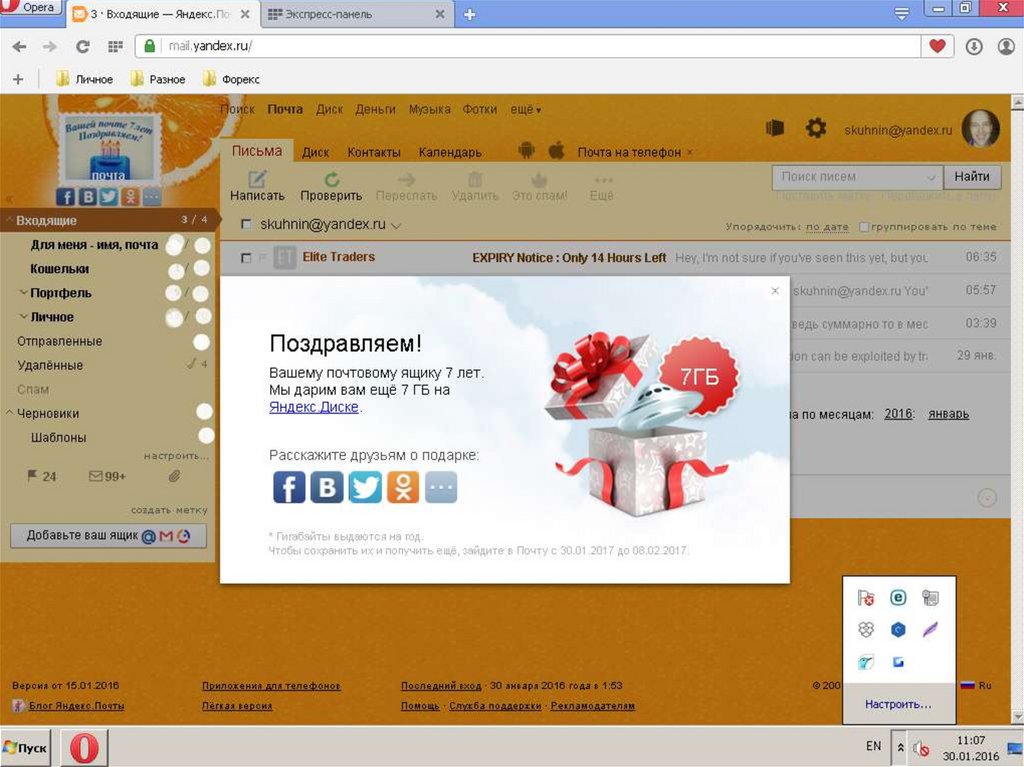Collapse the Черновики folder
The width and height of the screenshot is (1024, 767).
(9, 413)
